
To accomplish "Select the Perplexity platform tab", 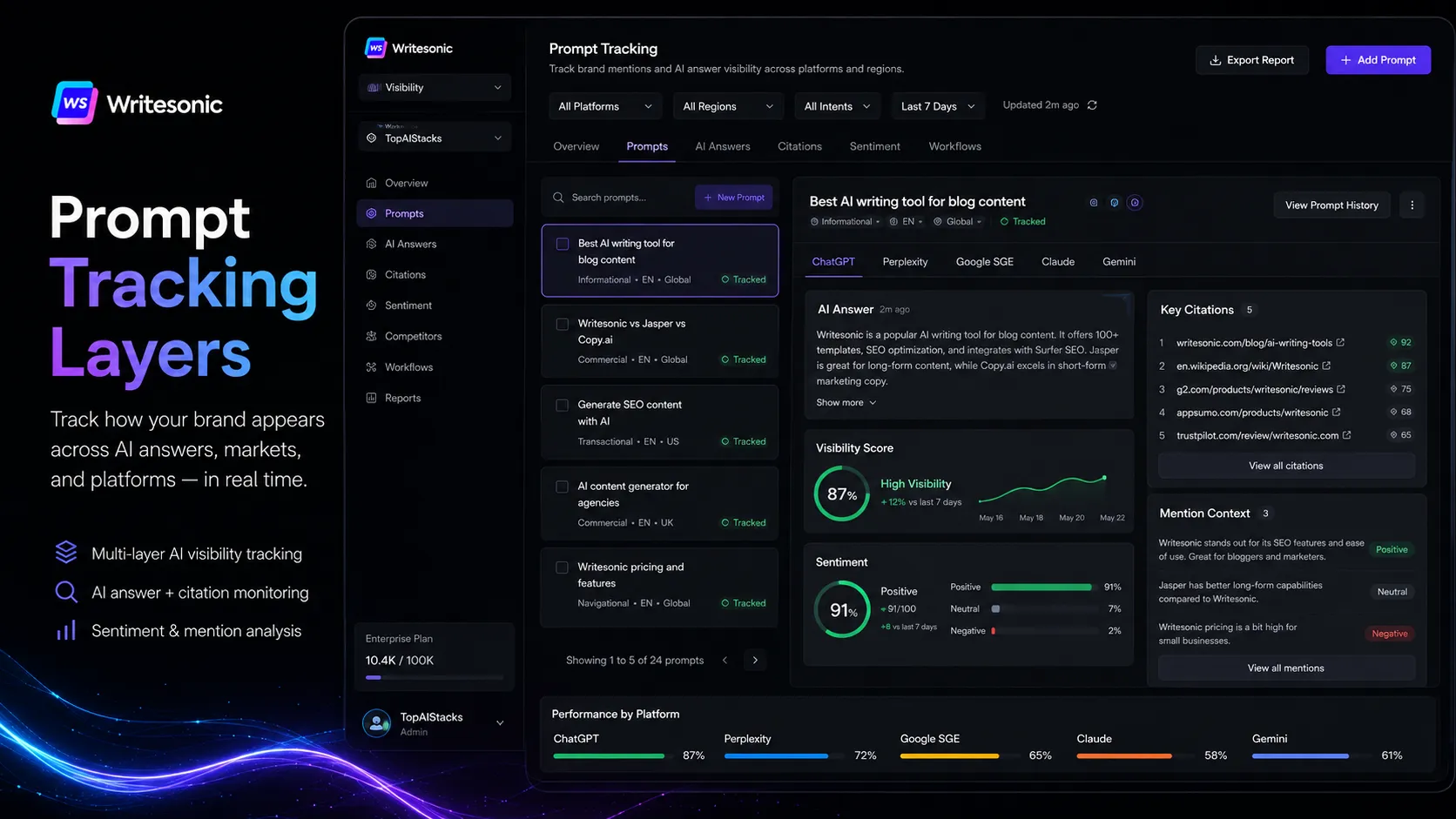I will [905, 261].
